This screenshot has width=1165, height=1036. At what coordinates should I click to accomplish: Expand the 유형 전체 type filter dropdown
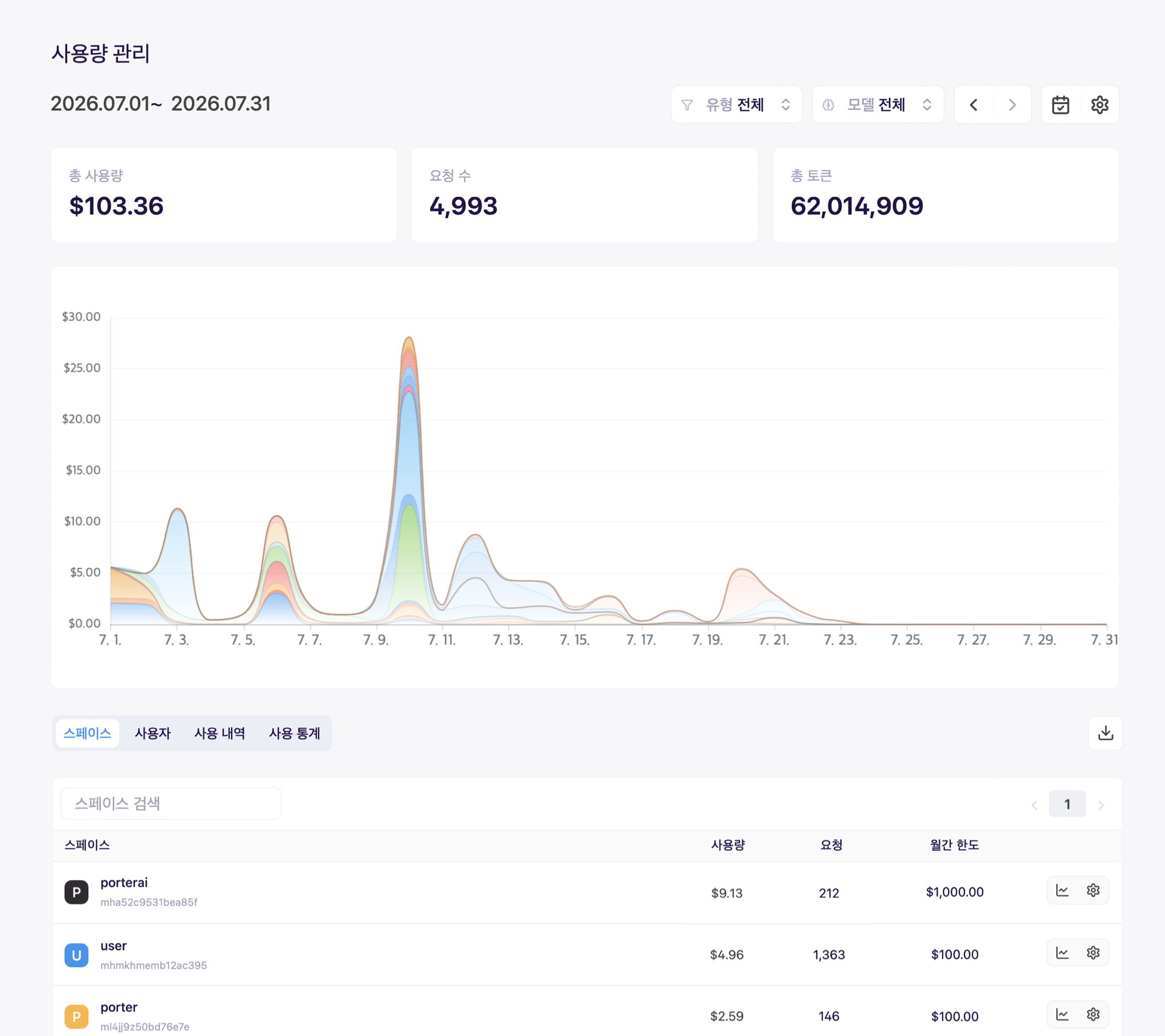[x=737, y=105]
